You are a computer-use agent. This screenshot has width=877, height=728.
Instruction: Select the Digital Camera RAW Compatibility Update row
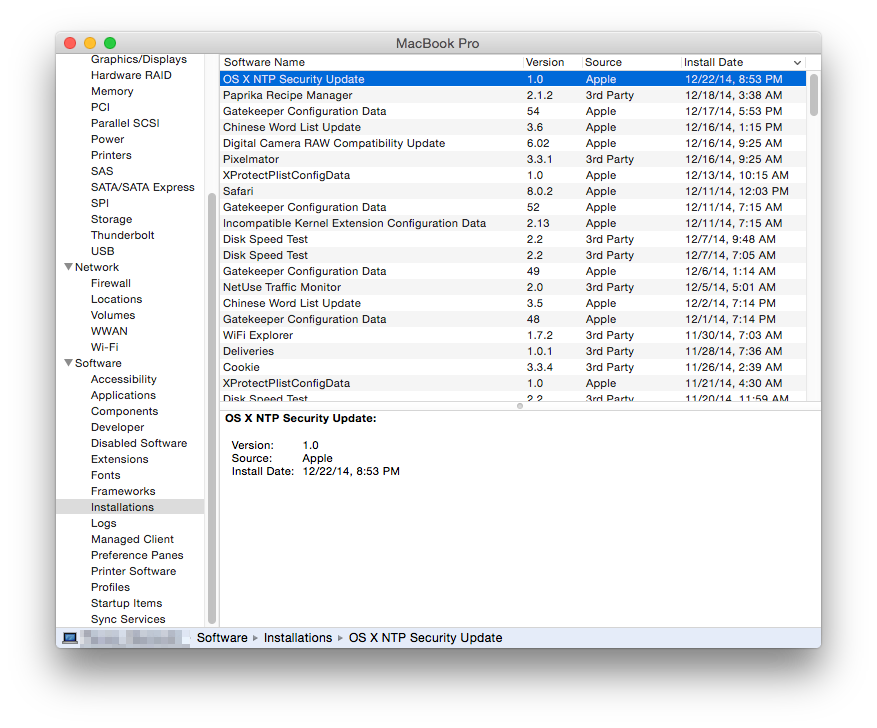tap(513, 143)
